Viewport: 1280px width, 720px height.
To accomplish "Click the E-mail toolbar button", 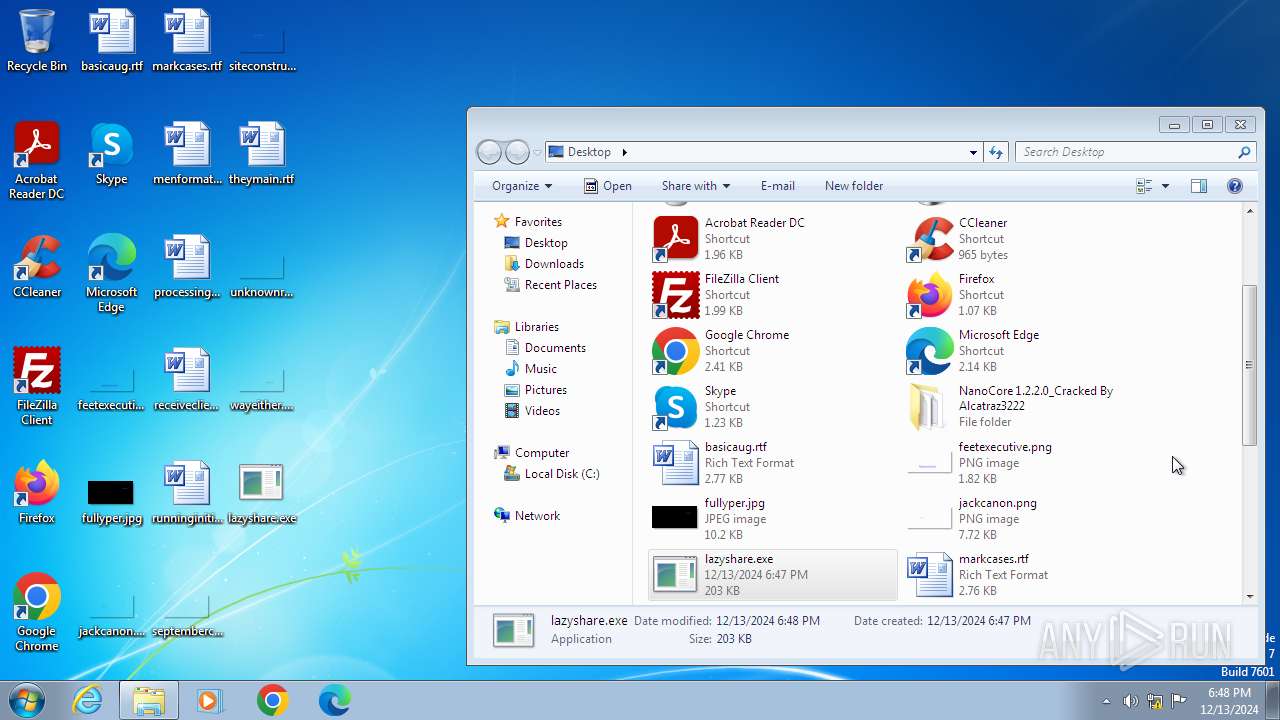I will point(777,186).
